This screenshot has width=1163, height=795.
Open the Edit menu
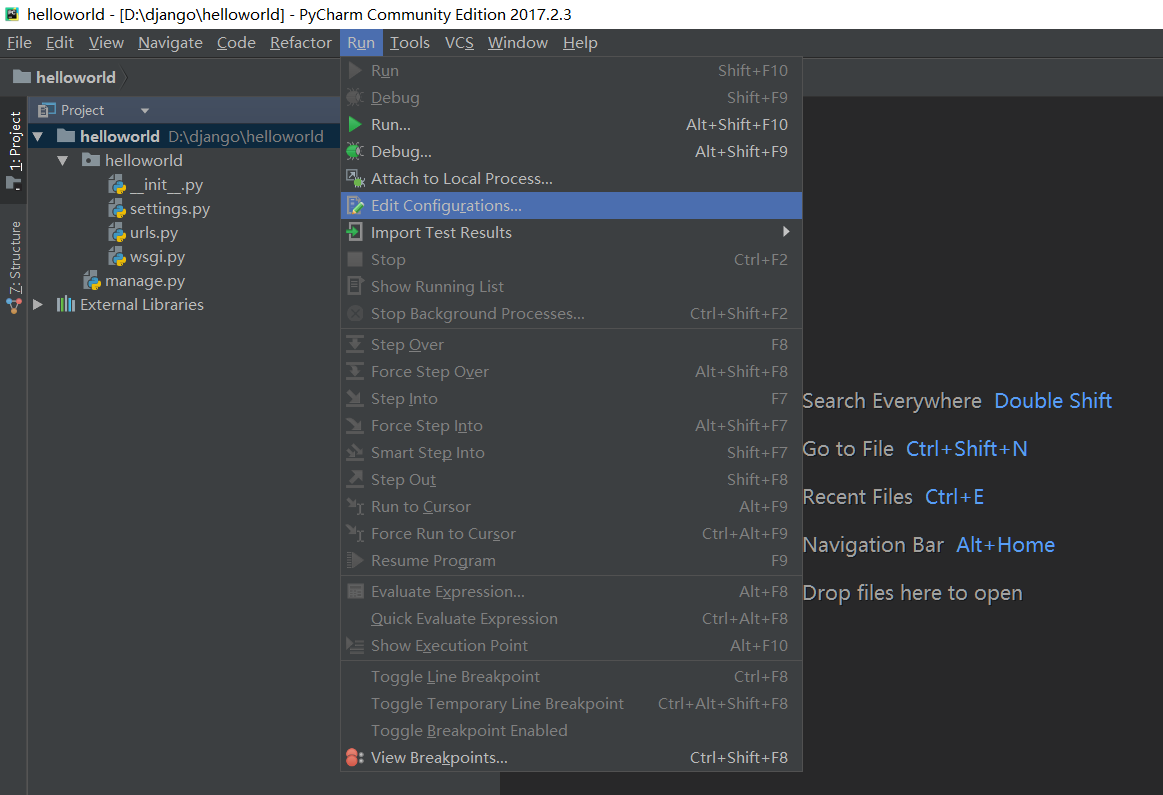coord(59,43)
